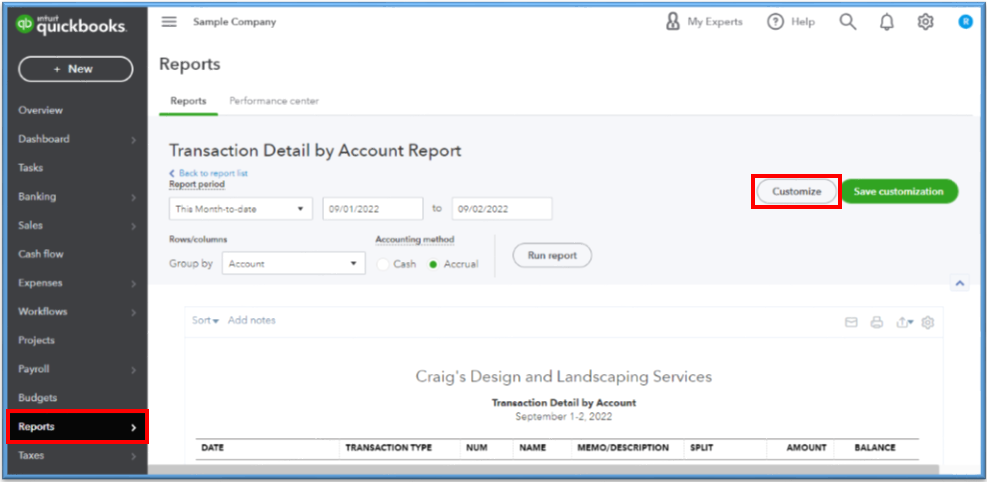Click the horizontal scrollbar below the report
This screenshot has width=987, height=482.
click(543, 470)
